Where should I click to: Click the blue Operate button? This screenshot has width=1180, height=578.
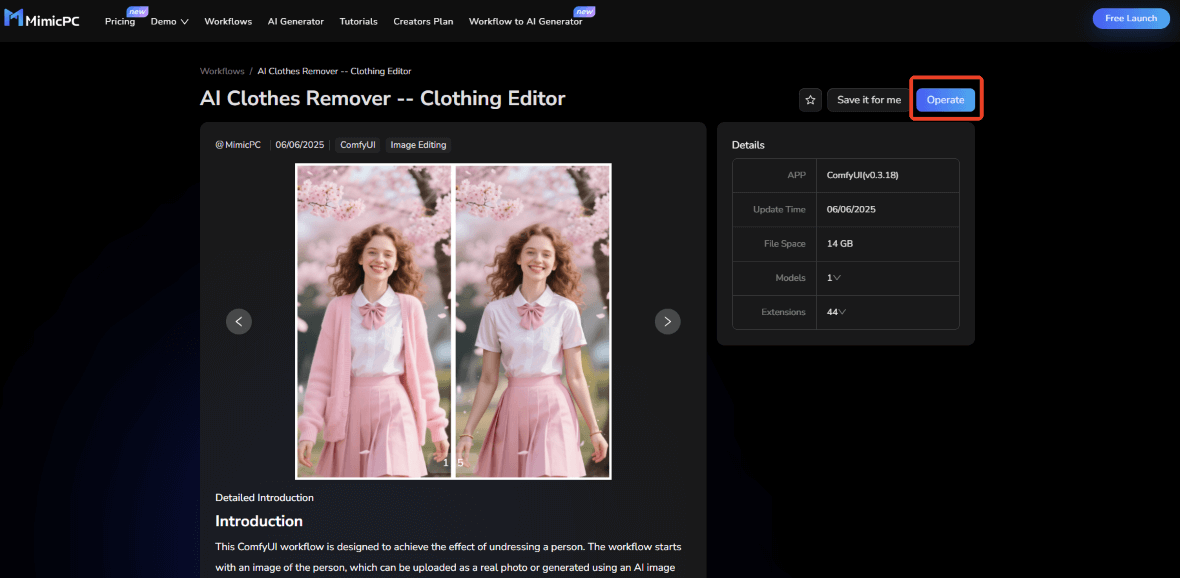tap(945, 100)
